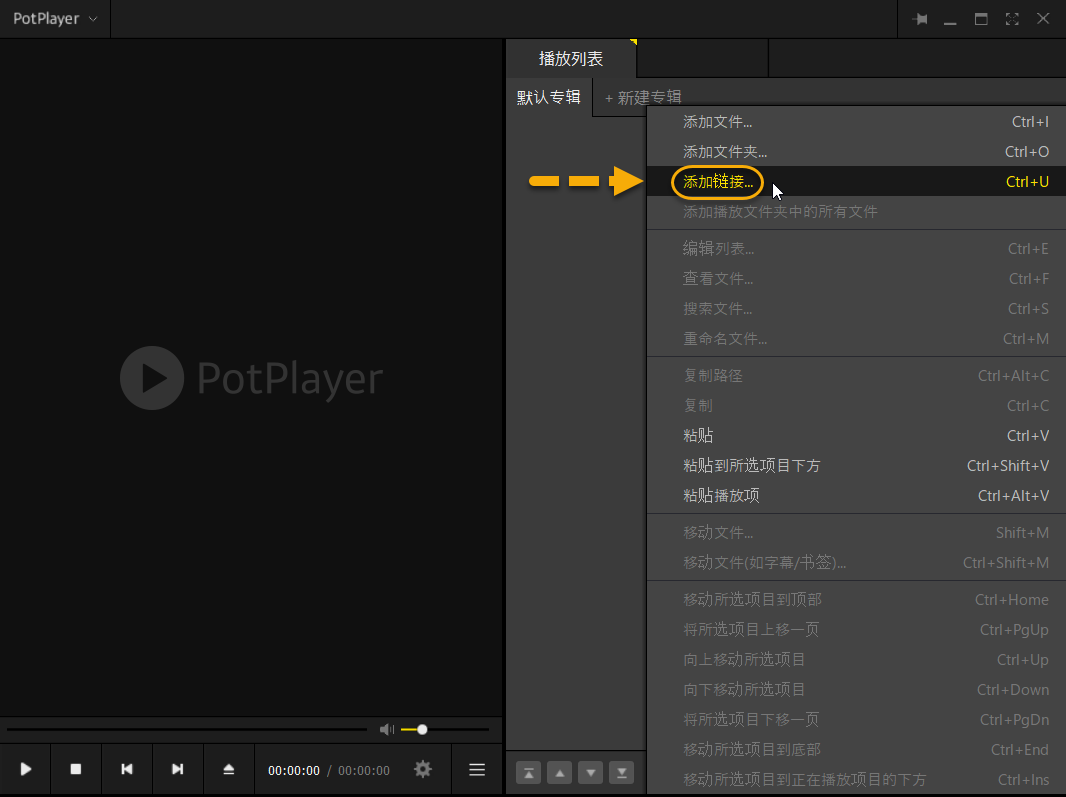1066x797 pixels.
Task: Expand the PotPlayer main menu dropdown
Action: 55,19
